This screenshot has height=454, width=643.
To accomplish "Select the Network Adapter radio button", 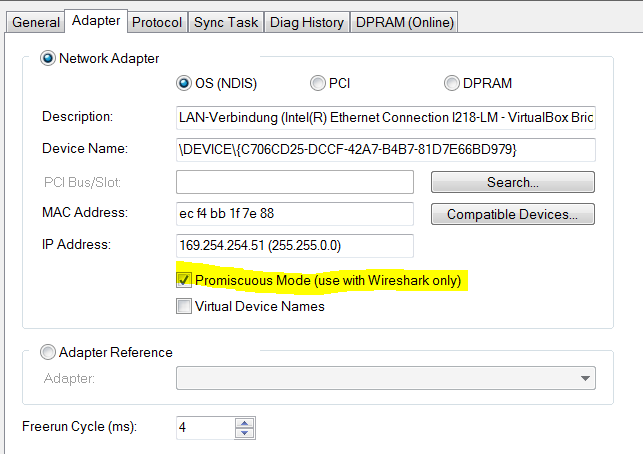I will coord(48,58).
